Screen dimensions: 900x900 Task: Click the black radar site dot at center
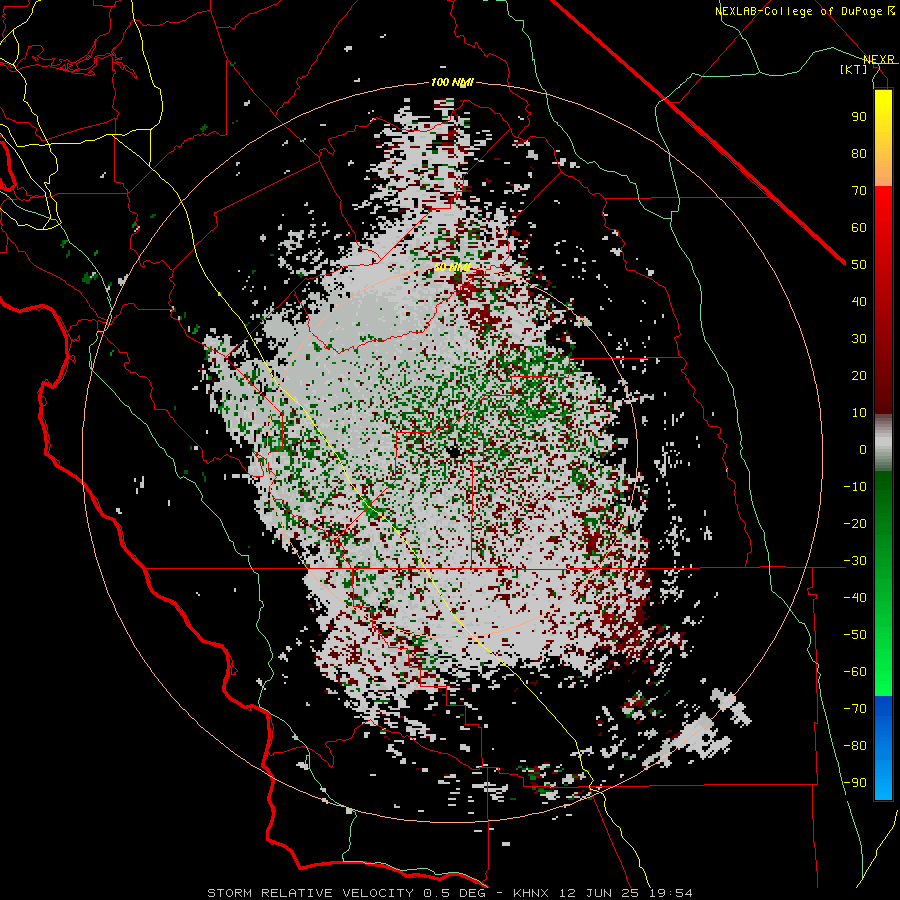[x=454, y=453]
